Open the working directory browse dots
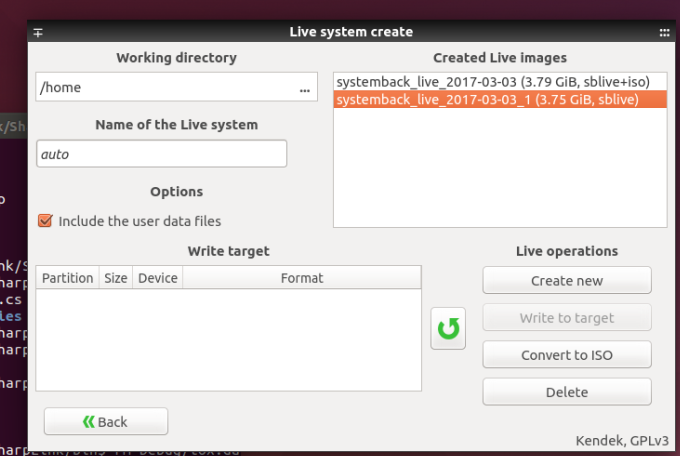This screenshot has height=456, width=680. tap(304, 88)
